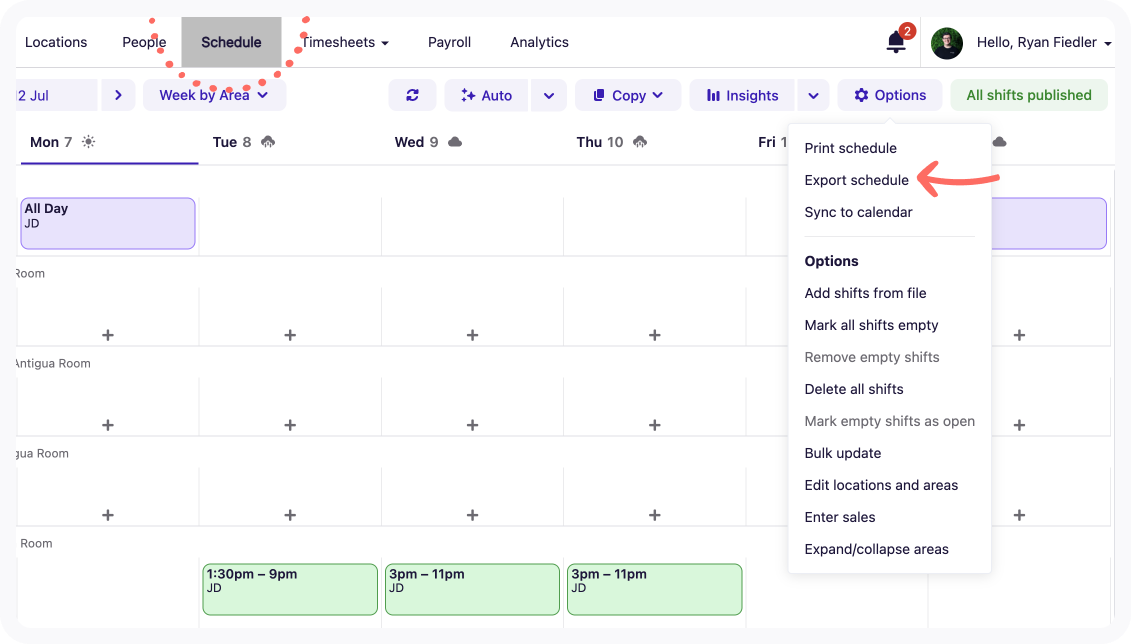Screen dimensions: 1131x644
Task: Expand the arrow next to Auto
Action: (x=549, y=95)
